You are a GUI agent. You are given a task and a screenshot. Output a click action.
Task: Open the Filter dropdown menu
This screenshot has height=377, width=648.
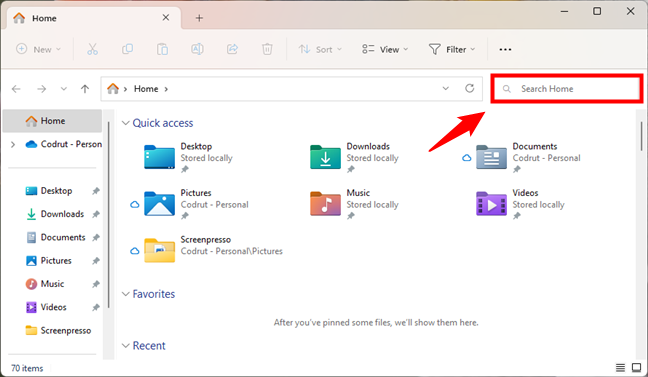pyautogui.click(x=452, y=49)
